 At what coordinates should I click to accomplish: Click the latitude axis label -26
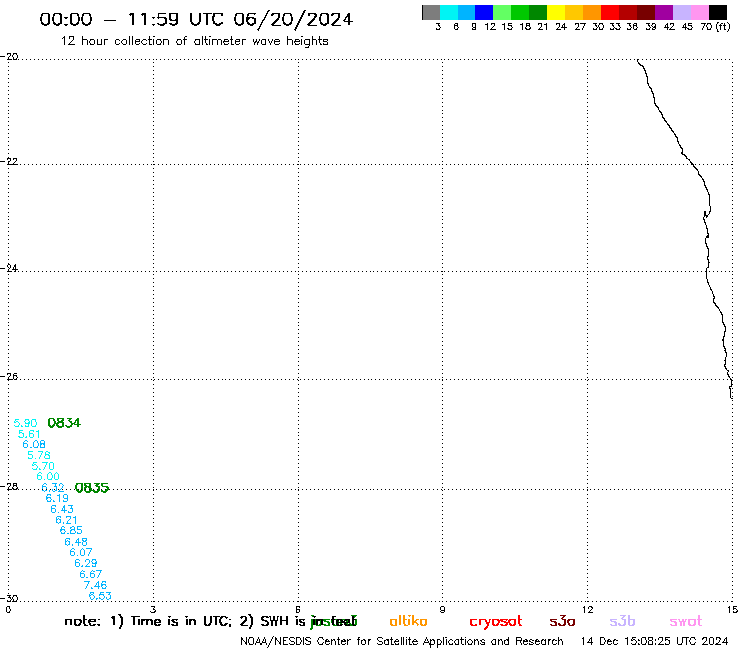tap(9, 376)
